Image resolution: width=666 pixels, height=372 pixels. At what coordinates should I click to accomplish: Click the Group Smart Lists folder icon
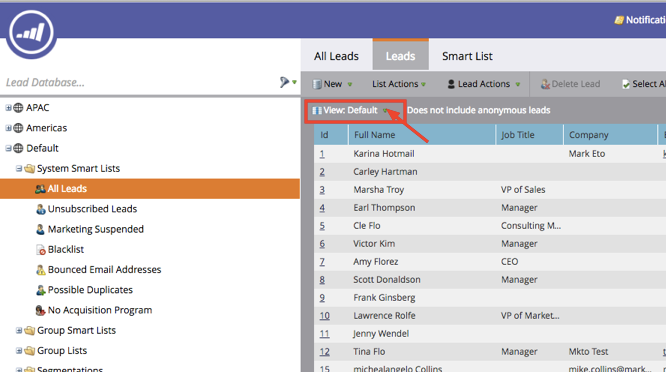29,330
